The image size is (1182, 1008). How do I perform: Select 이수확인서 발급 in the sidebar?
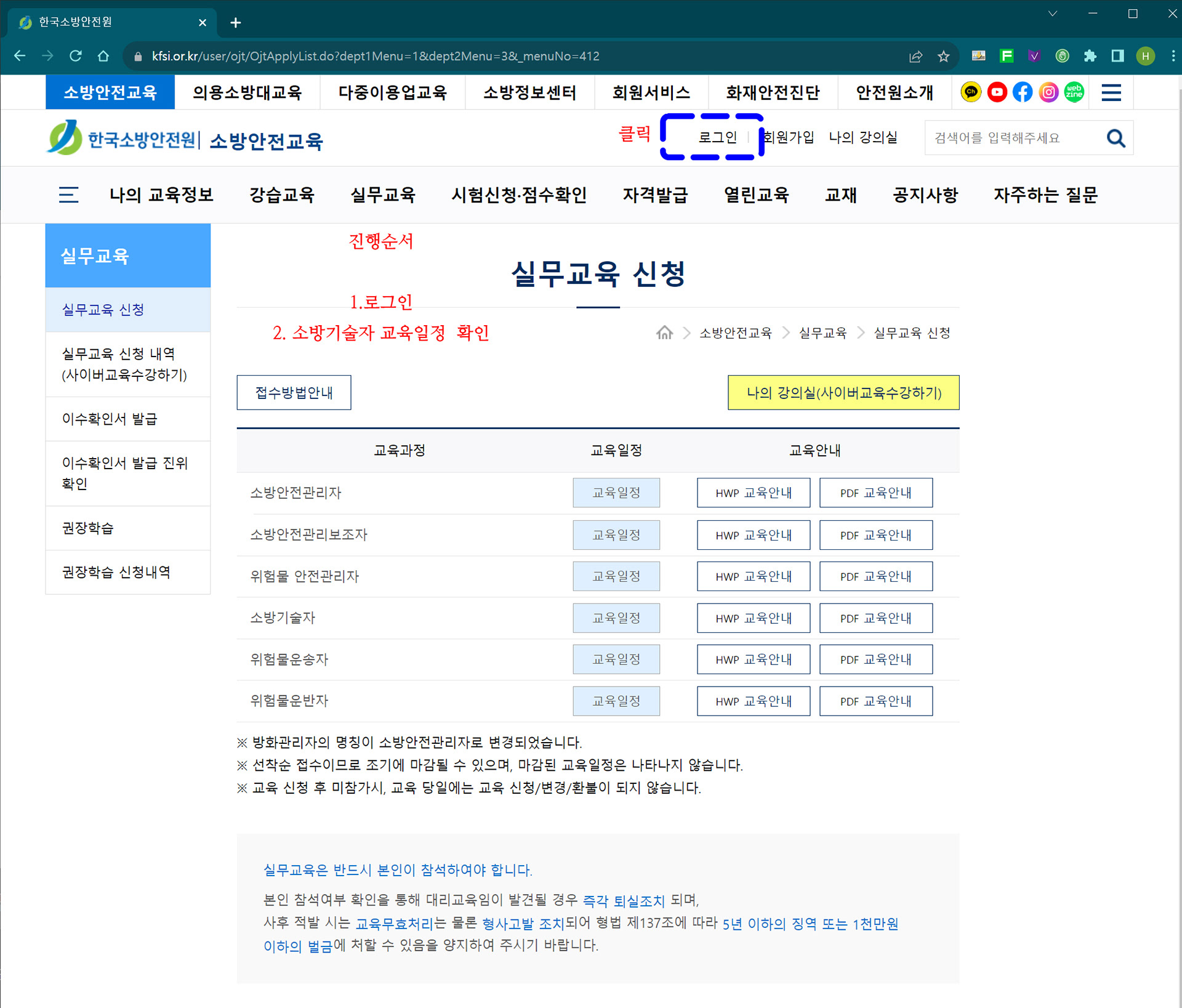[x=110, y=419]
